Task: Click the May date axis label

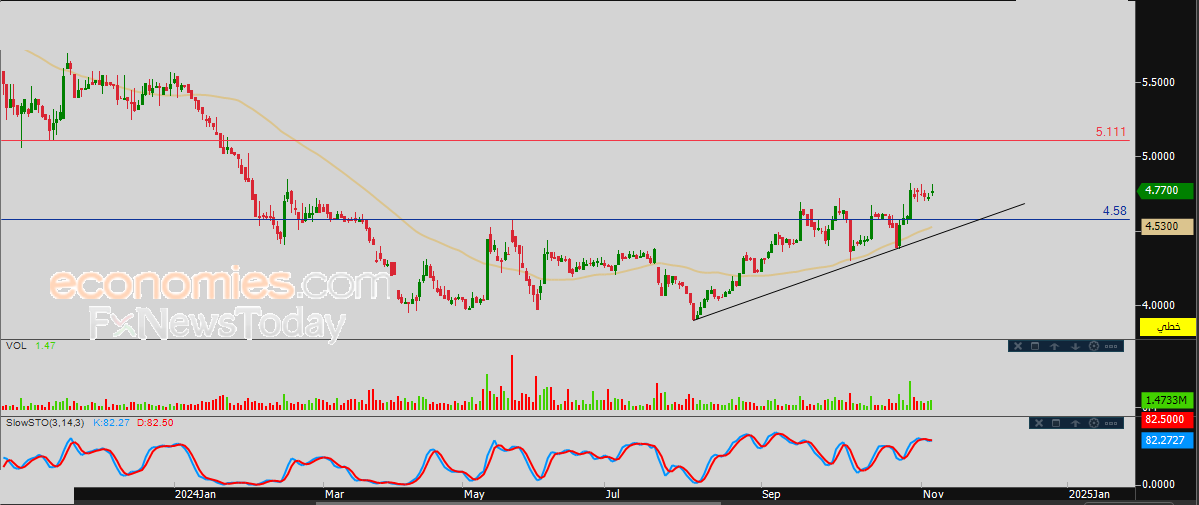Action: 475,494
